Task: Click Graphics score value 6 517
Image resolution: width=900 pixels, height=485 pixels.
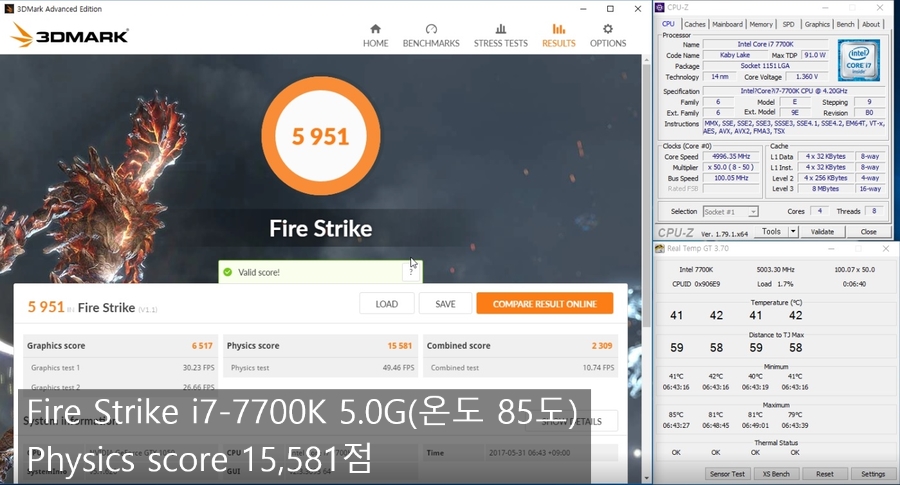Action: tap(202, 346)
